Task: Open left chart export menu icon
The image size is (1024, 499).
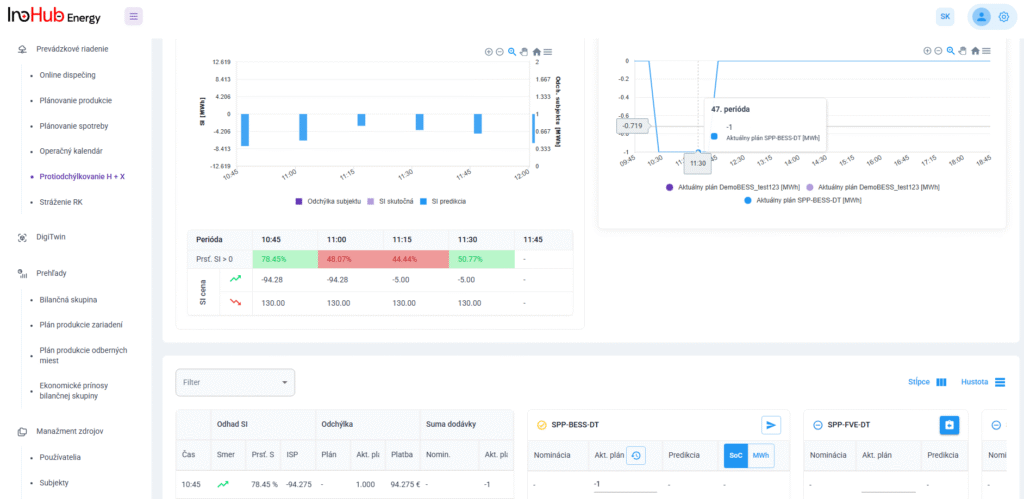Action: tap(549, 51)
